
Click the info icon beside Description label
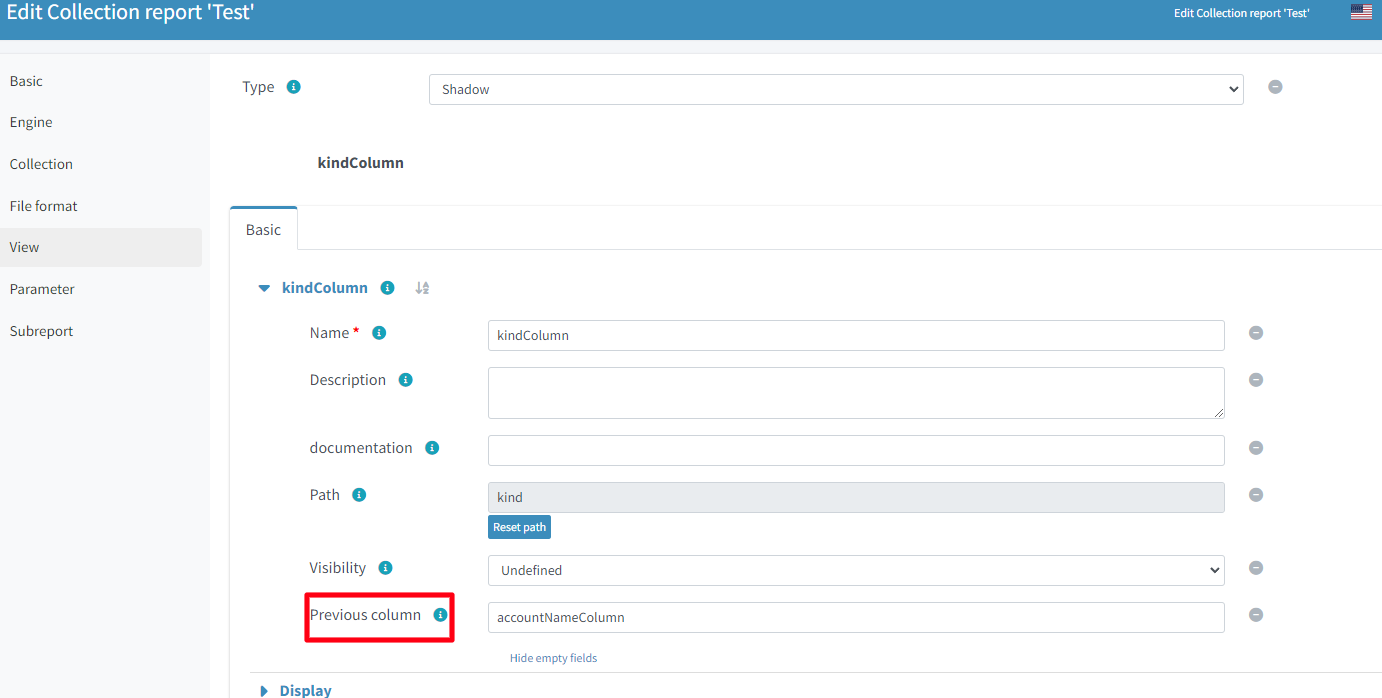405,380
